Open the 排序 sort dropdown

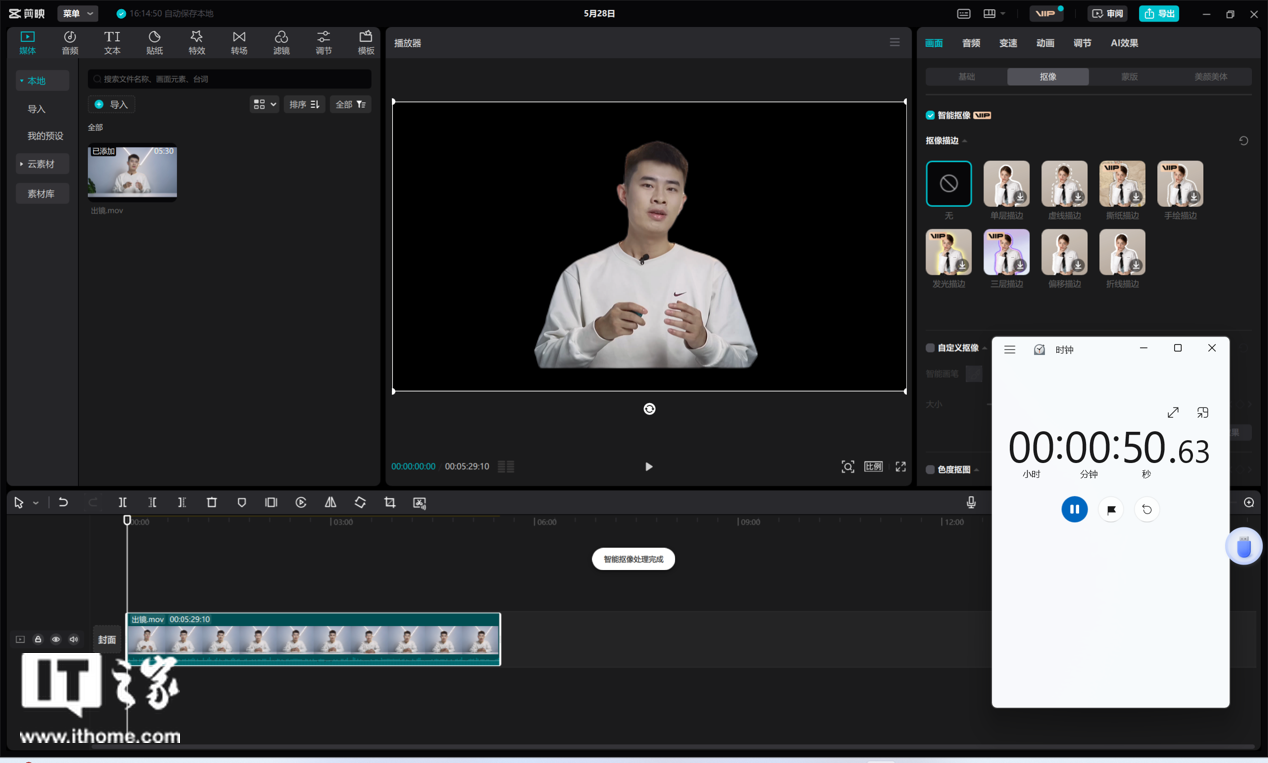[304, 104]
